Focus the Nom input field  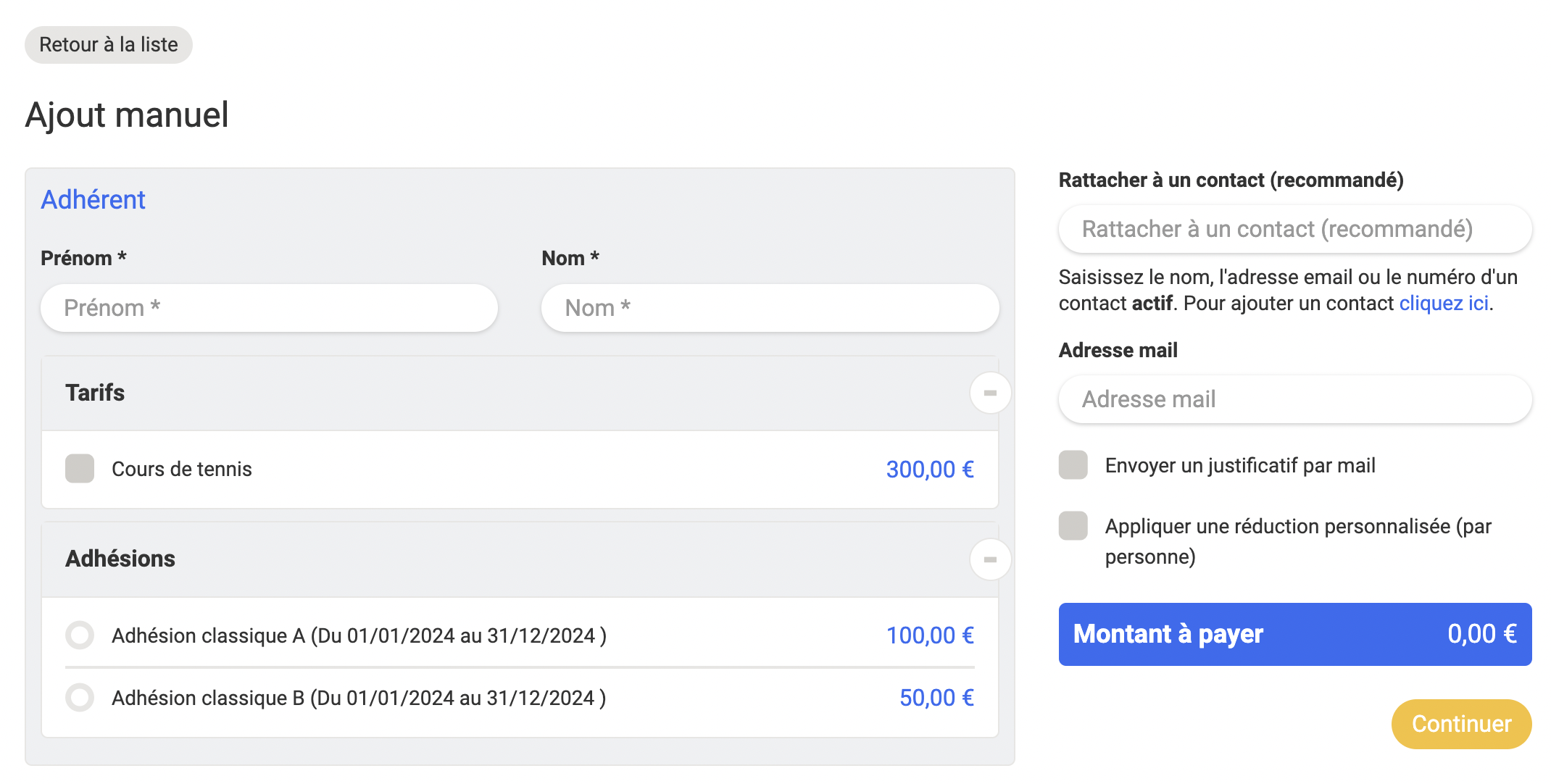coord(770,308)
